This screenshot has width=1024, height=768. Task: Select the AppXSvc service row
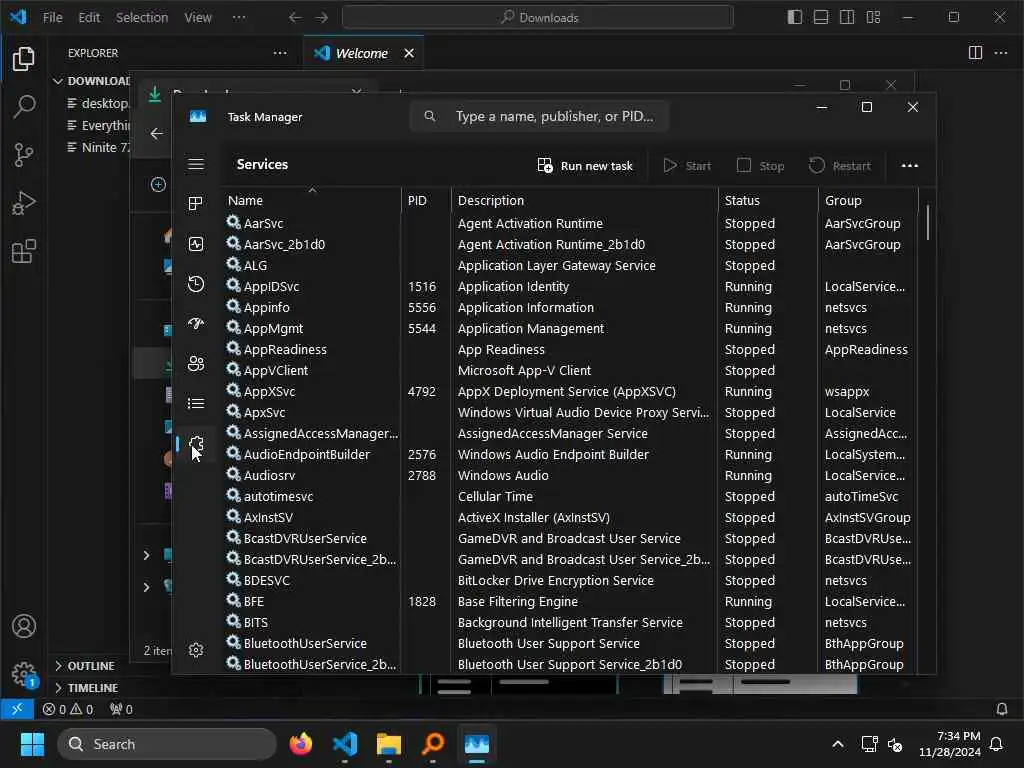570,391
